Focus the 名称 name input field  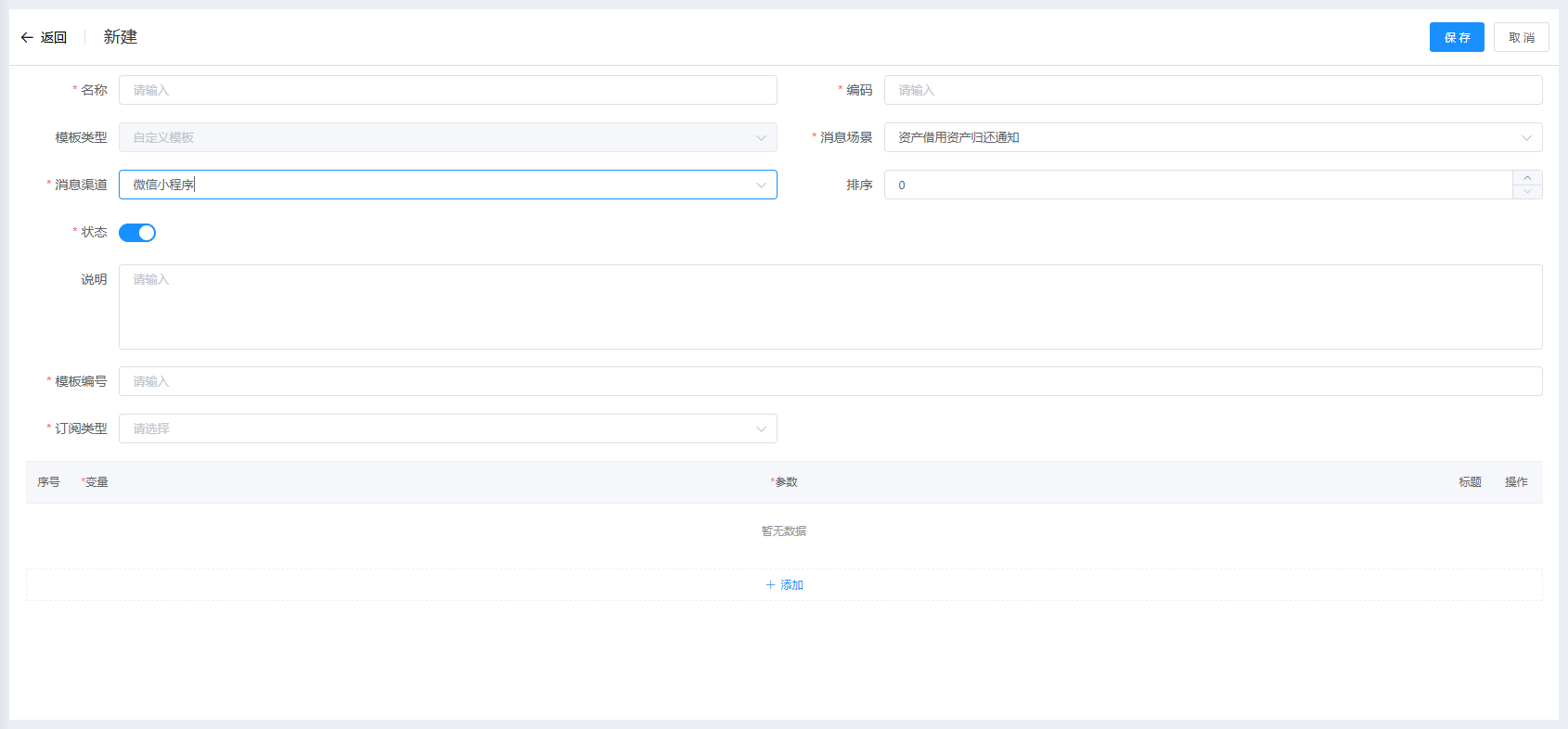tap(447, 90)
